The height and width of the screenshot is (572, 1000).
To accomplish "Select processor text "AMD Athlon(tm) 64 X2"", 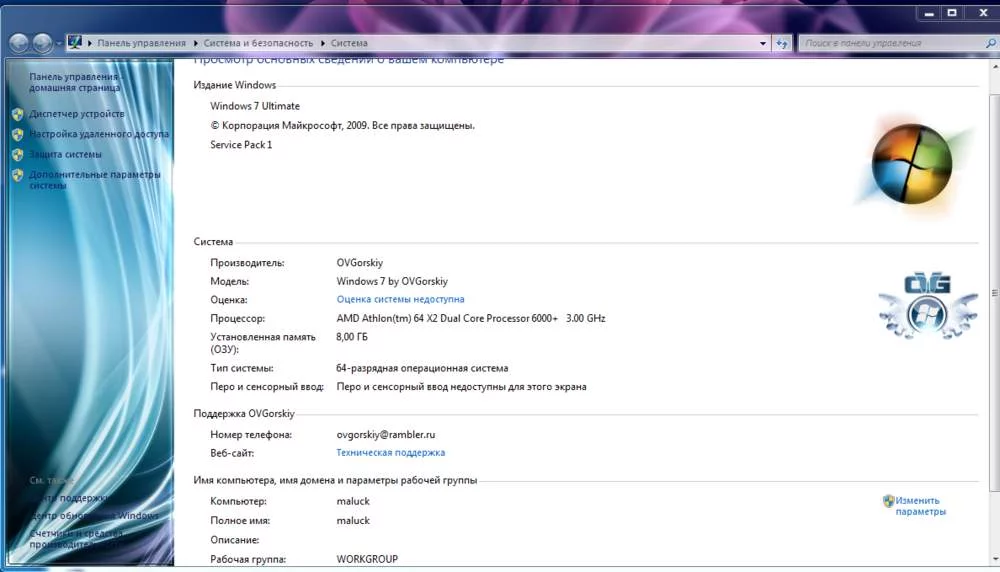I will [385, 318].
